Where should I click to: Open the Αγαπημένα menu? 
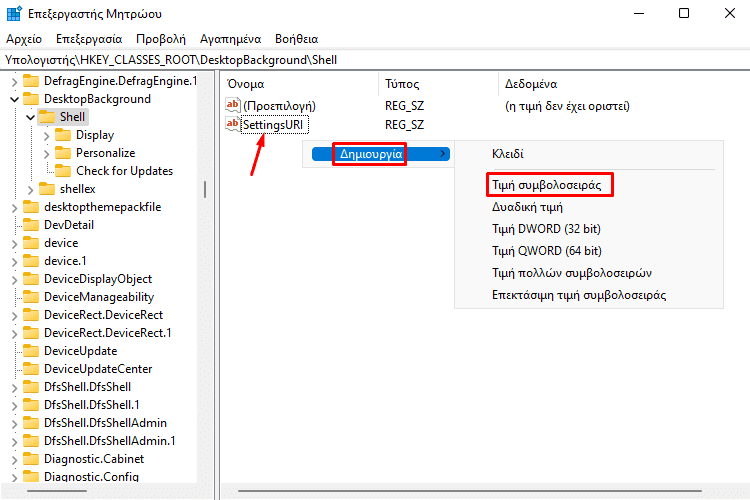[231, 39]
